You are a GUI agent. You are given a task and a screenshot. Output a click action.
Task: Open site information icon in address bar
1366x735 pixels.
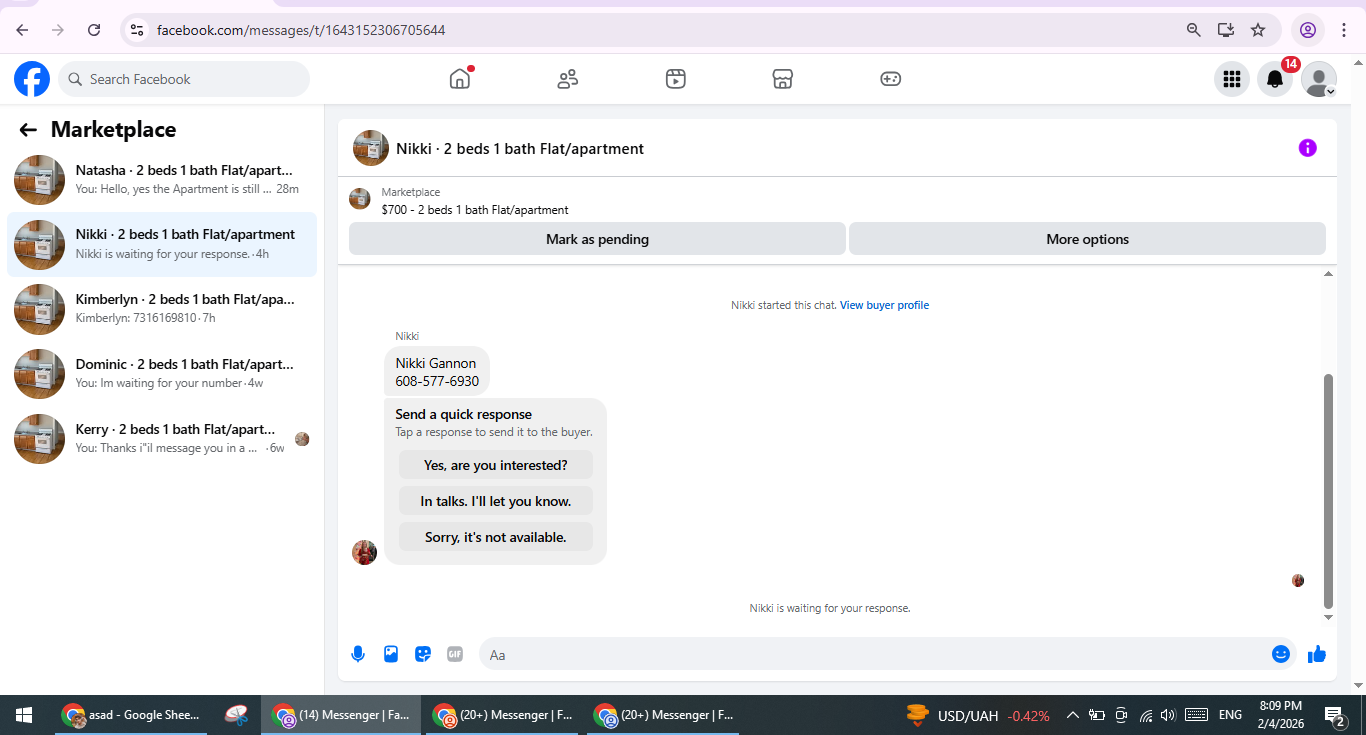coord(137,30)
